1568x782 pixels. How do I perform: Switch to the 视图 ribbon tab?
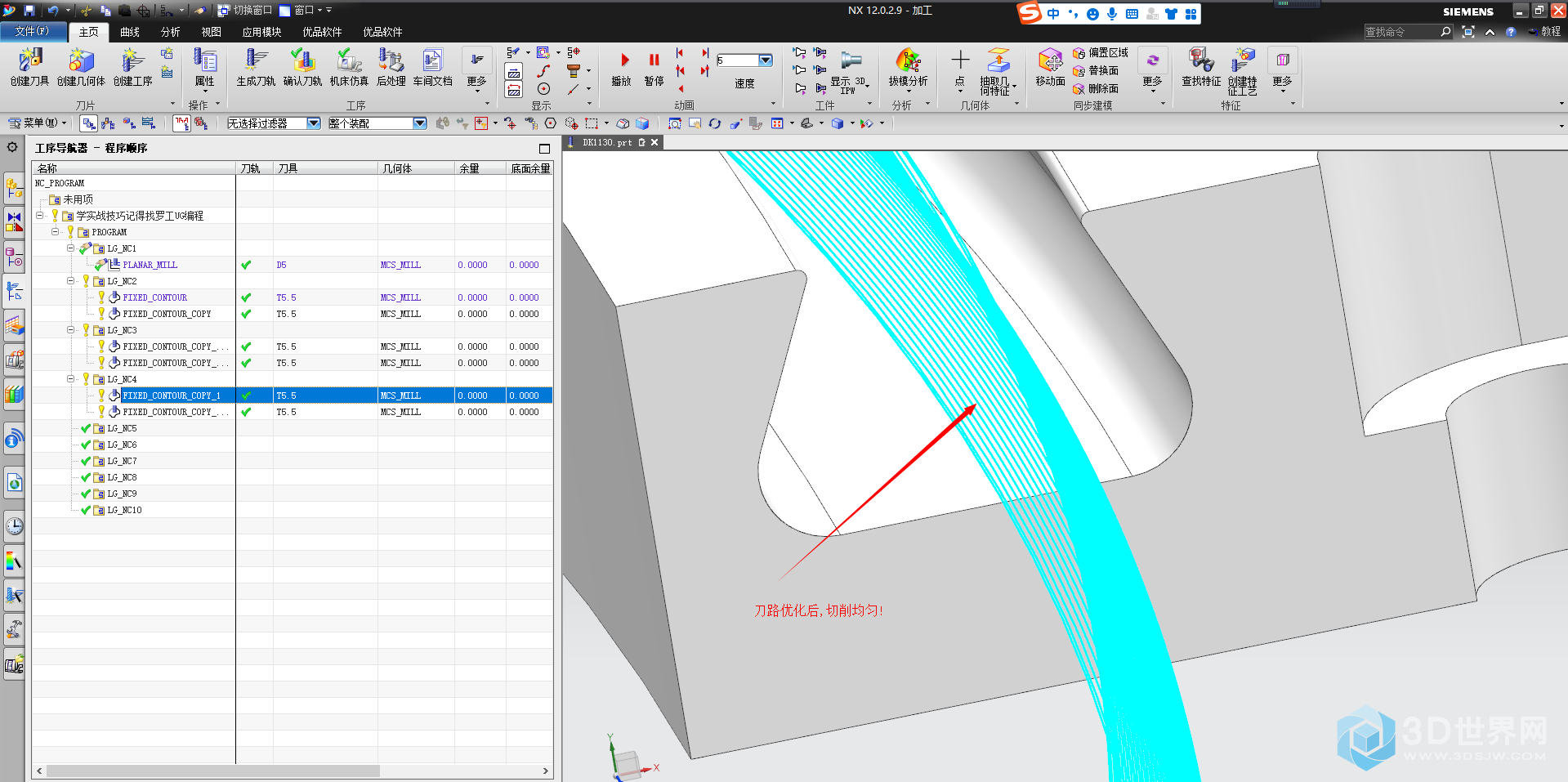(212, 32)
